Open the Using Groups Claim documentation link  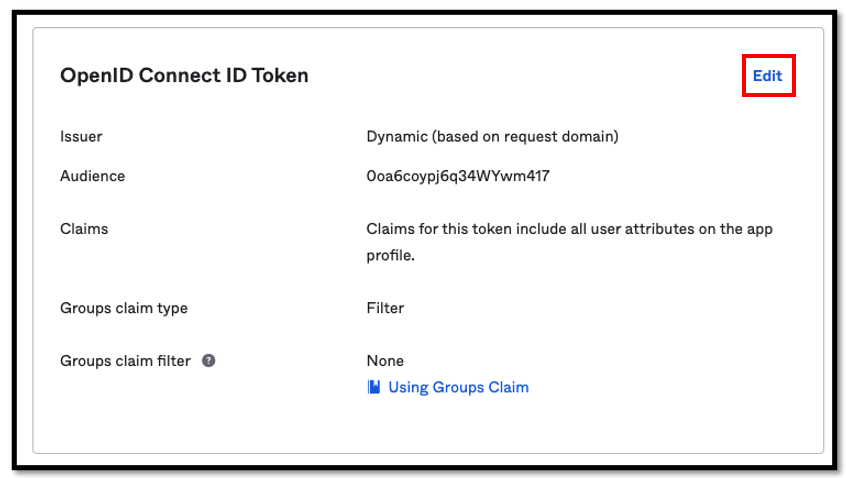(x=458, y=387)
